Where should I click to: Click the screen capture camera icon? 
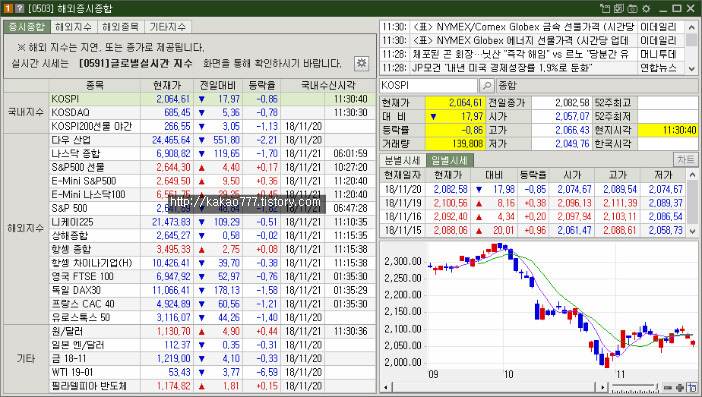(x=632, y=9)
